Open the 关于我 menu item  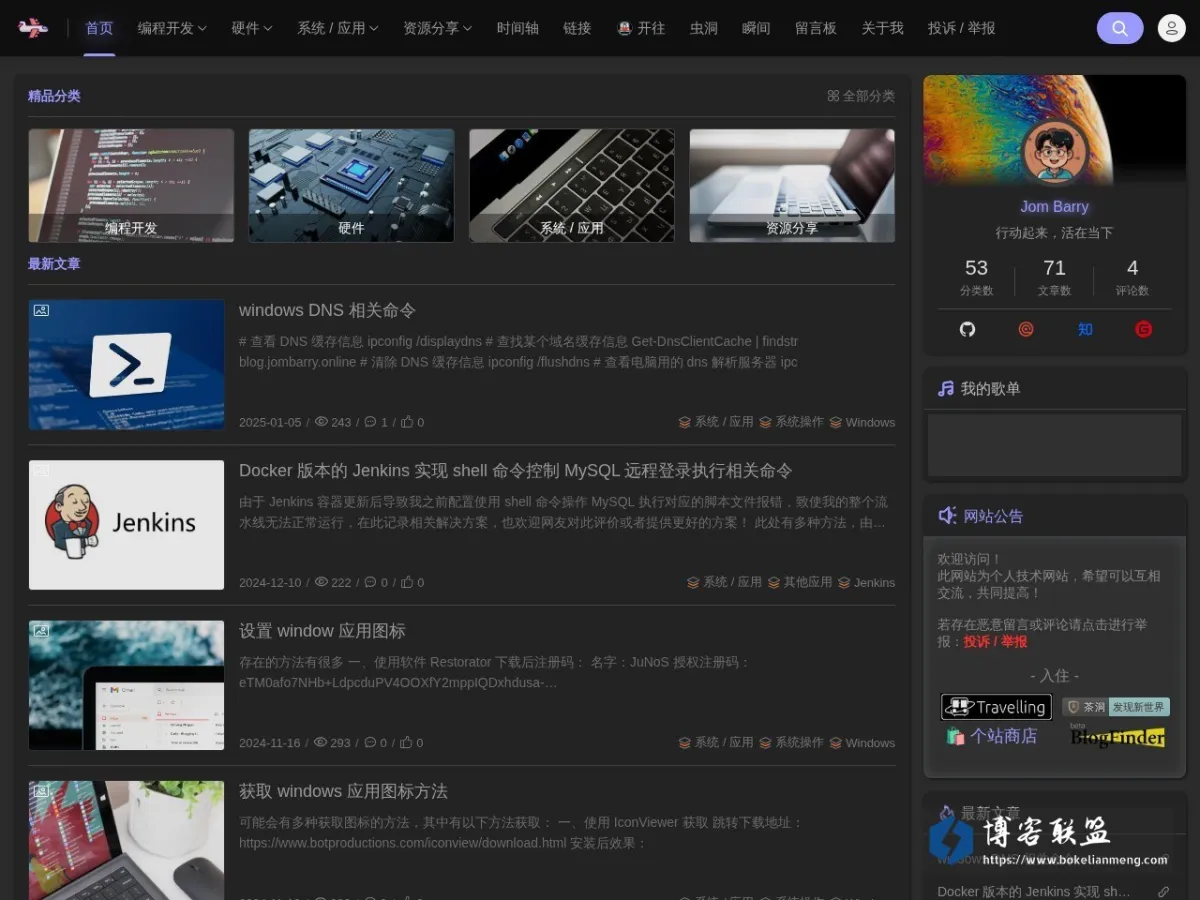coord(882,28)
